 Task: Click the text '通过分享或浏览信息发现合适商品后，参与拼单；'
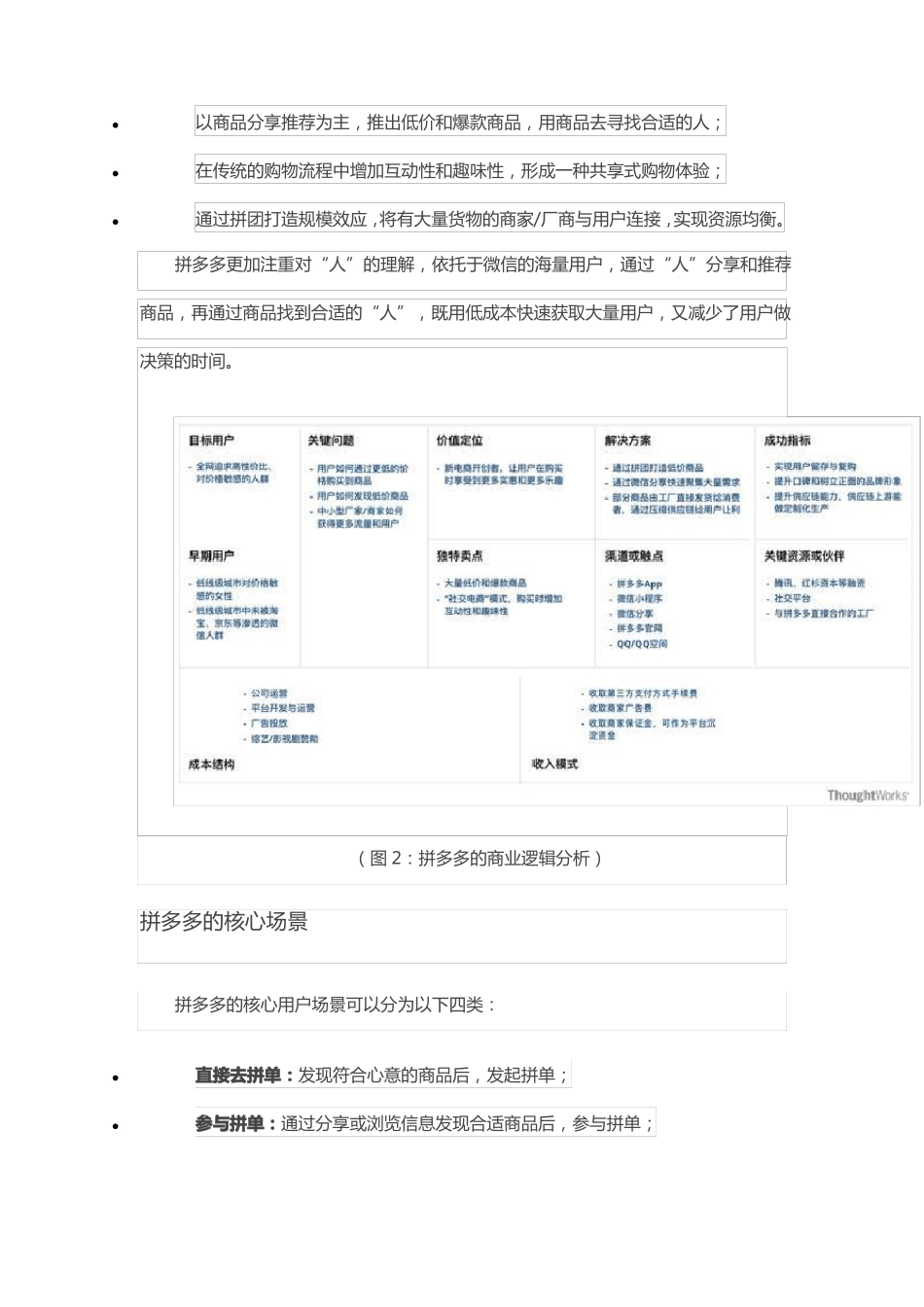(x=468, y=1124)
